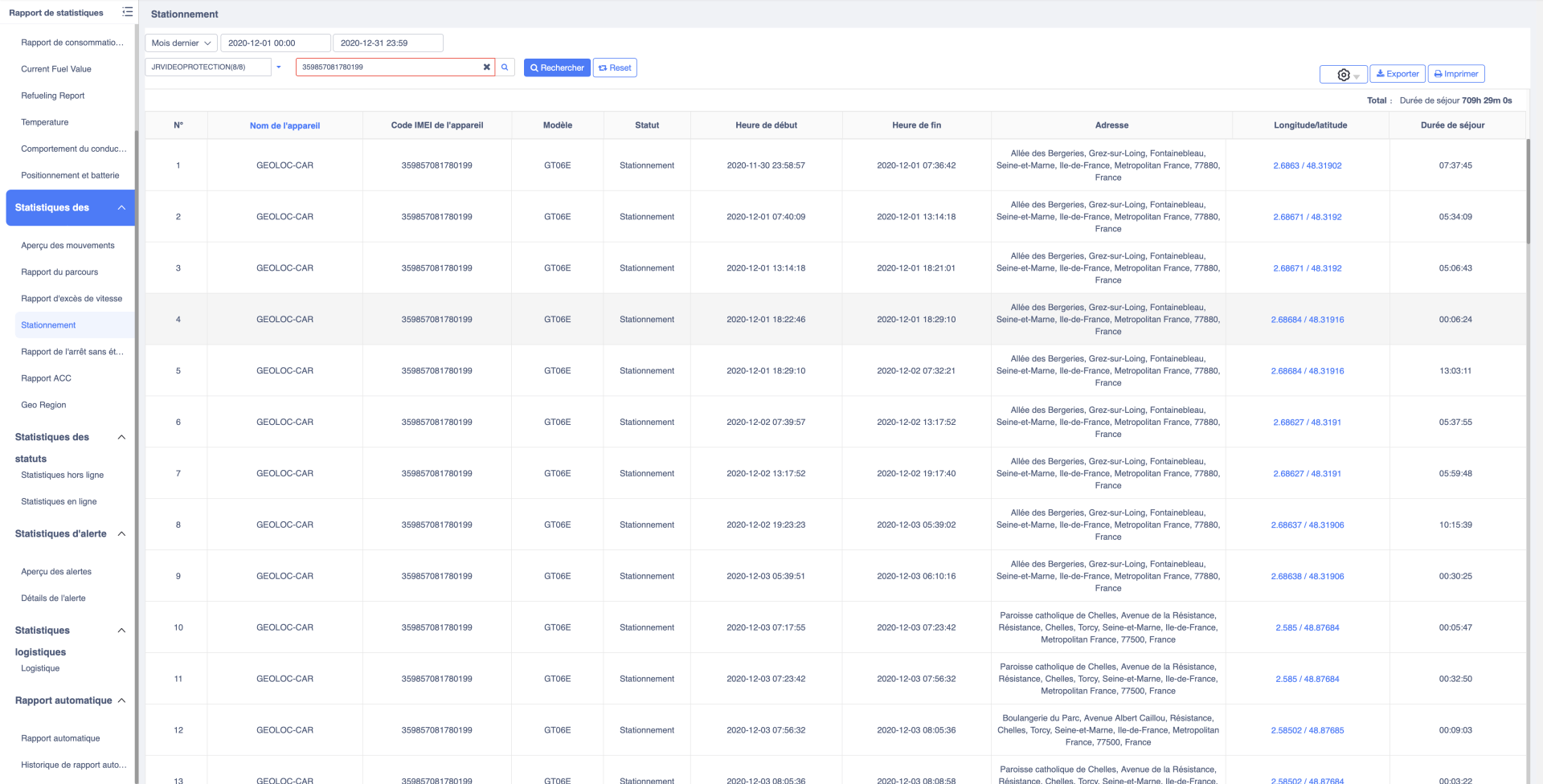The height and width of the screenshot is (784, 1543).
Task: Reset the search filters
Action: (x=615, y=68)
